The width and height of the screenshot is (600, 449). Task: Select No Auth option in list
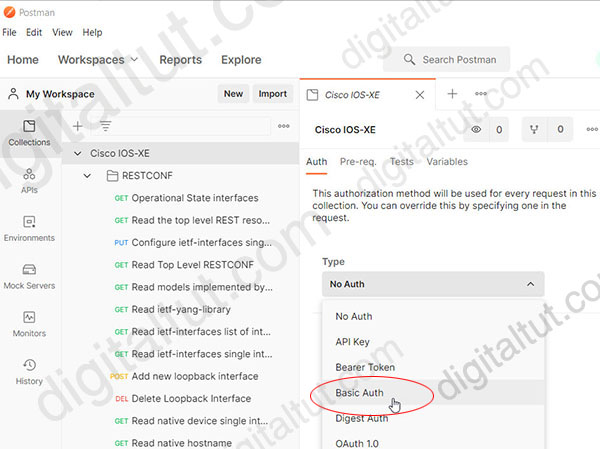pyautogui.click(x=433, y=317)
